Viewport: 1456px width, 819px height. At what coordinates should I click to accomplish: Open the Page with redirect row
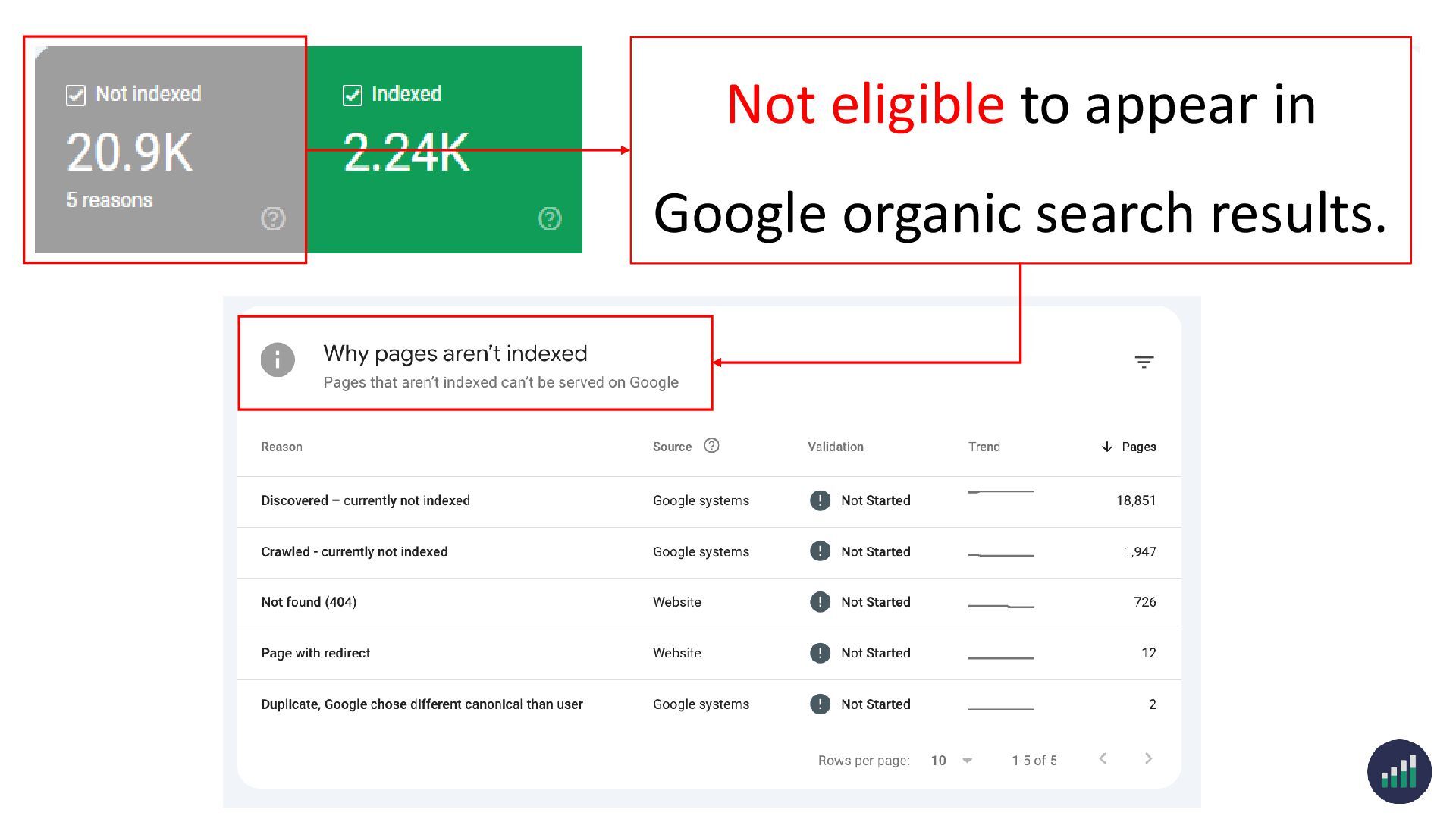coord(315,653)
